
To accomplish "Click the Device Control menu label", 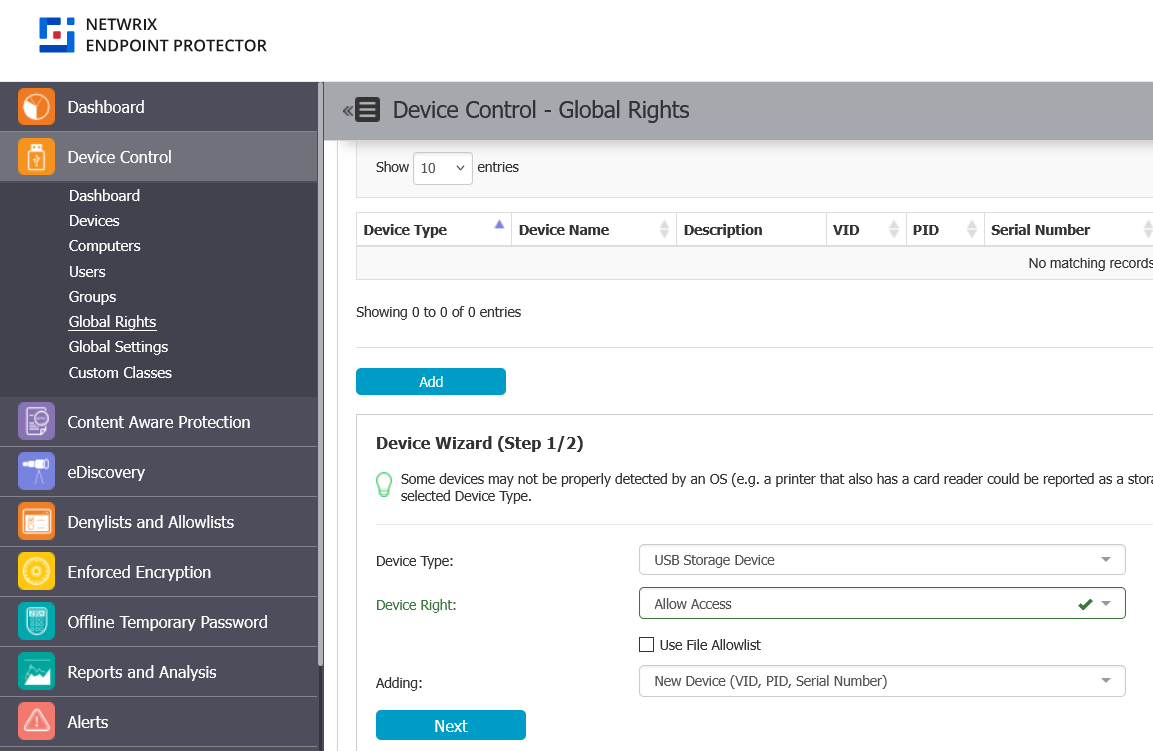I will point(119,157).
